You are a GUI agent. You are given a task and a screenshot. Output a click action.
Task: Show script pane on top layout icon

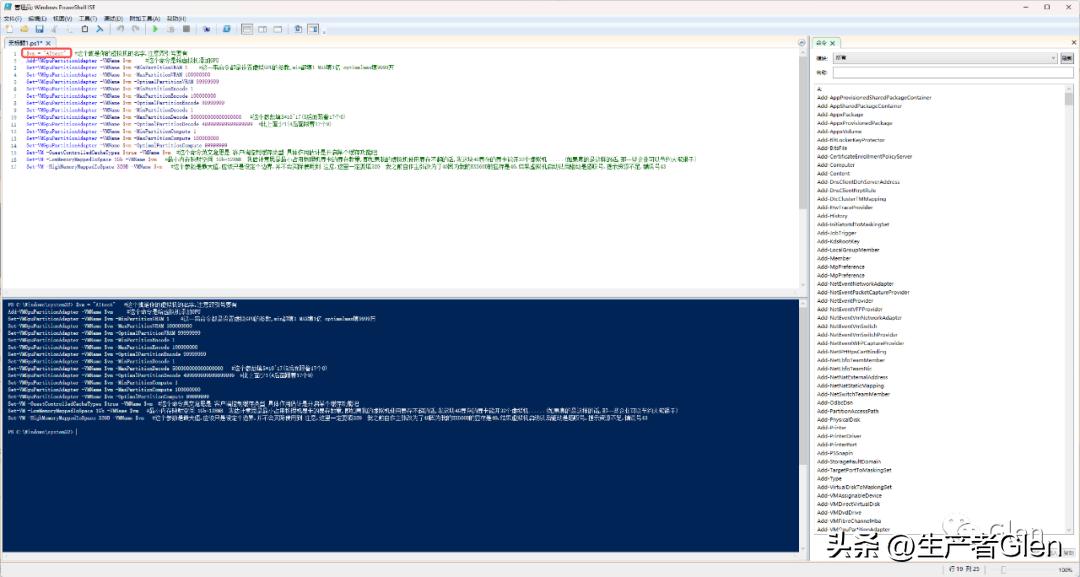[247, 29]
